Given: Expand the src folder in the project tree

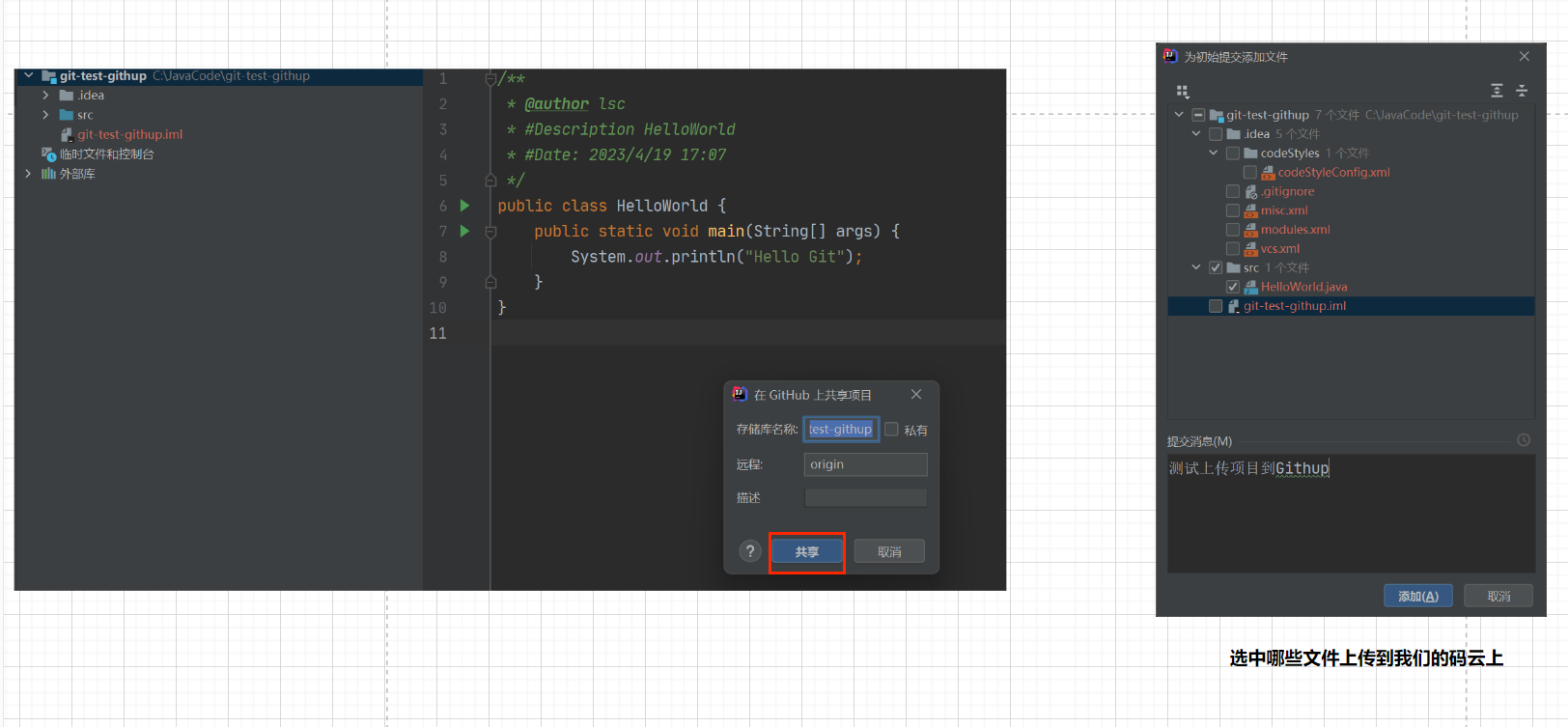Looking at the screenshot, I should (45, 115).
